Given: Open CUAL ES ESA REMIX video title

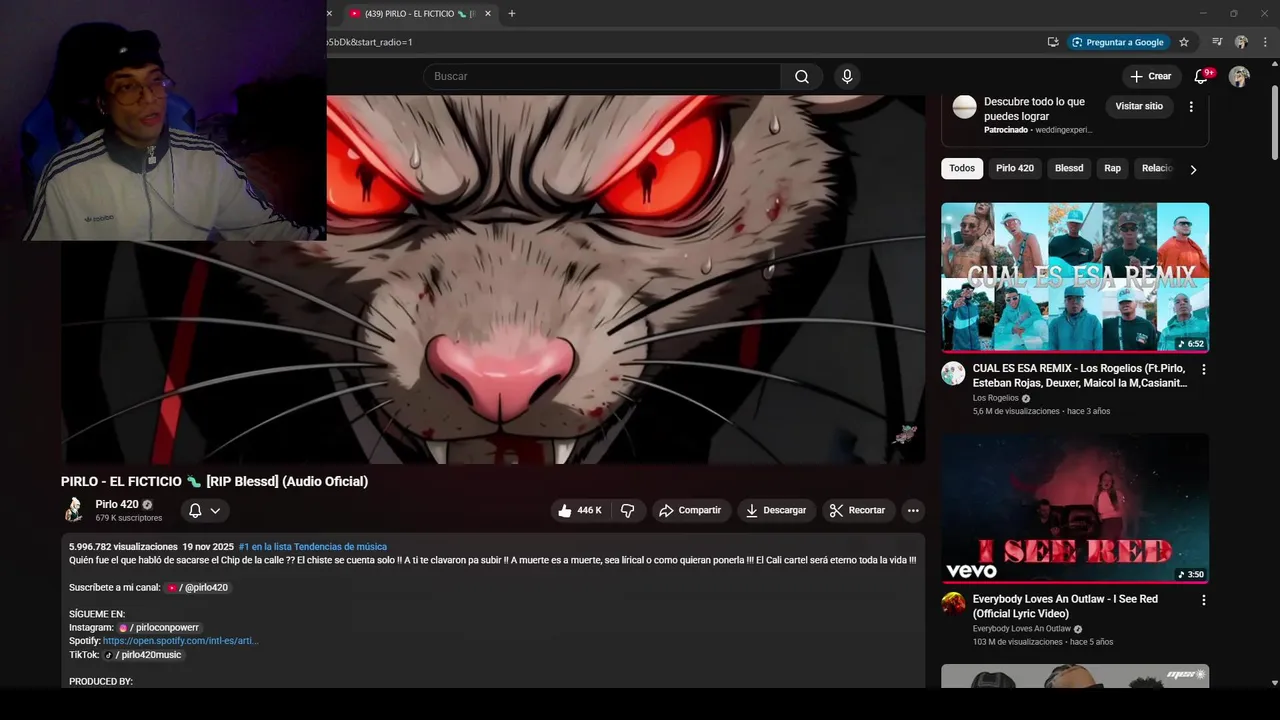Looking at the screenshot, I should point(1080,376).
